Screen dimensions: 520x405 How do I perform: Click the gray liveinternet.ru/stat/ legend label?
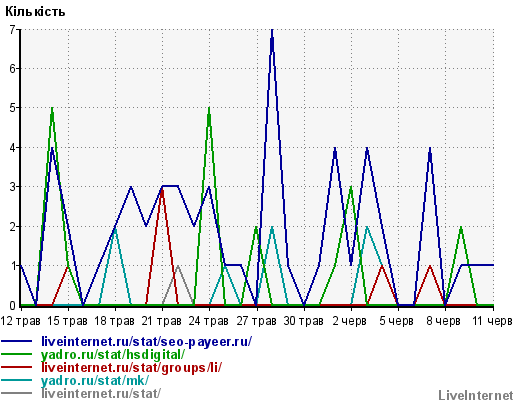(x=101, y=393)
